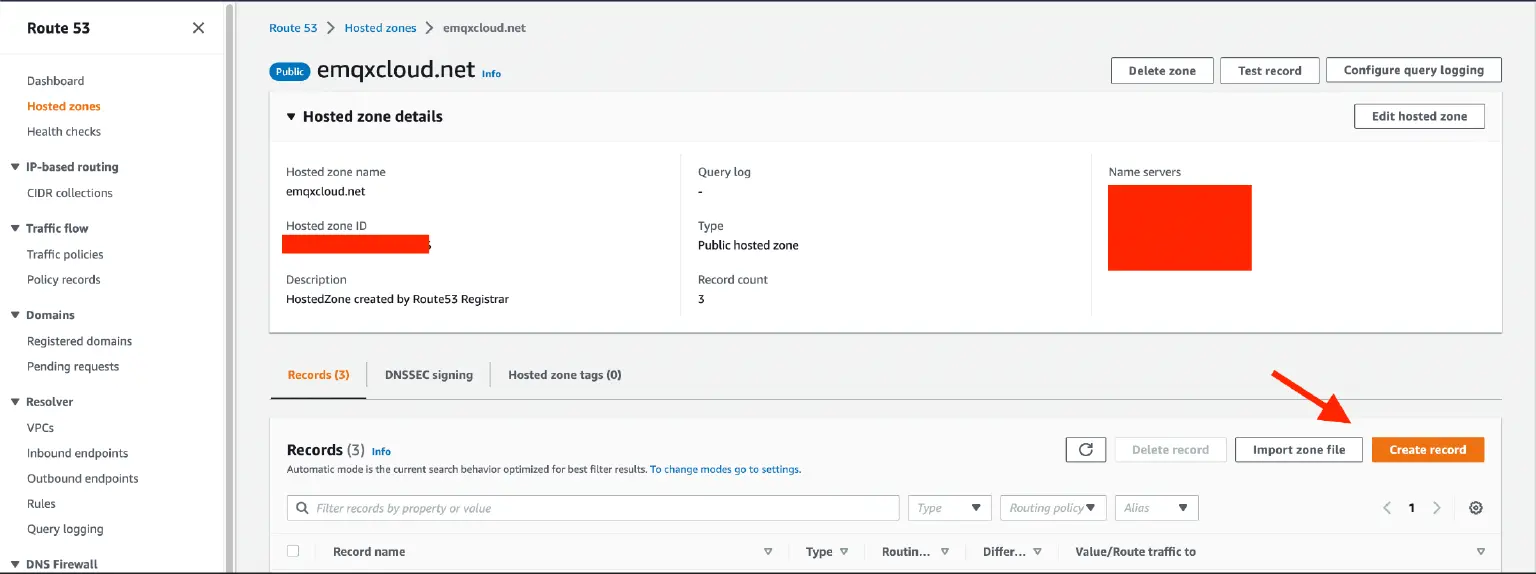The image size is (1536, 574).
Task: Click 'Public hosted zone' type value
Action: (x=748, y=245)
